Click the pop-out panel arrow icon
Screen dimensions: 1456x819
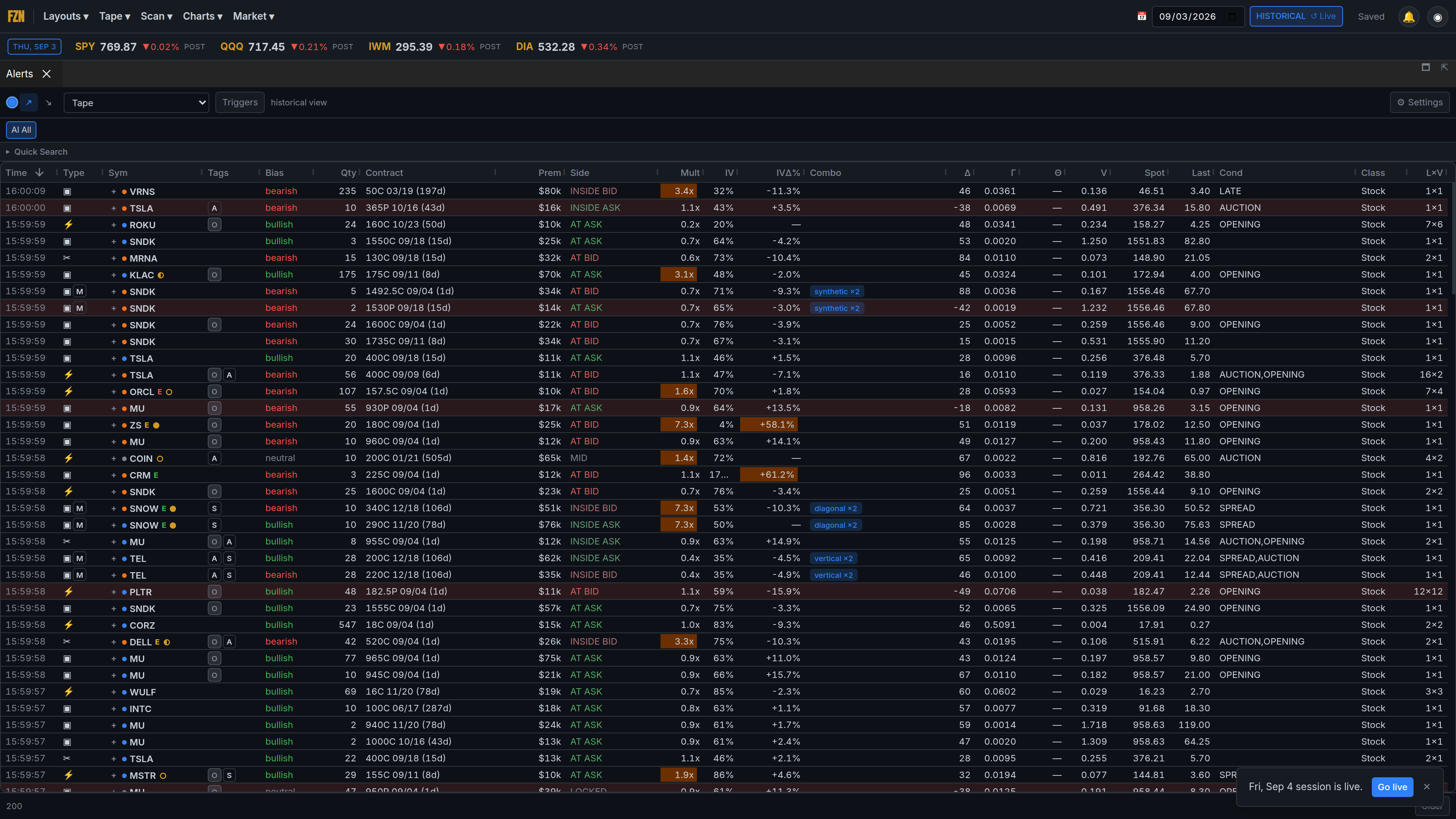coord(1444,67)
